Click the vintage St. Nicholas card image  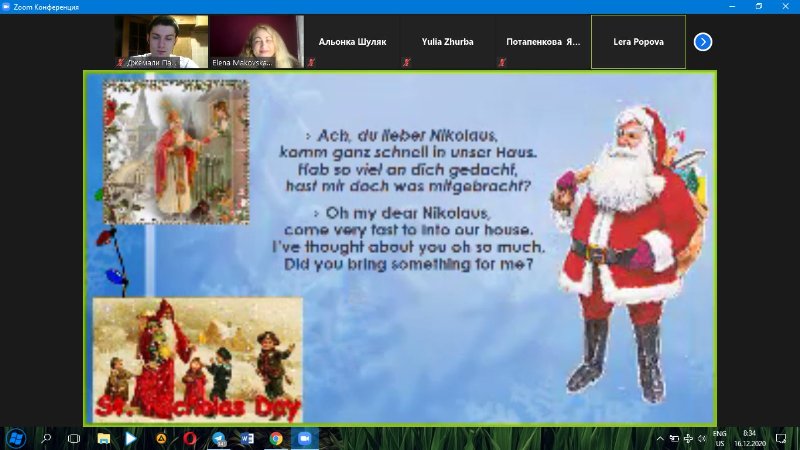(x=176, y=152)
